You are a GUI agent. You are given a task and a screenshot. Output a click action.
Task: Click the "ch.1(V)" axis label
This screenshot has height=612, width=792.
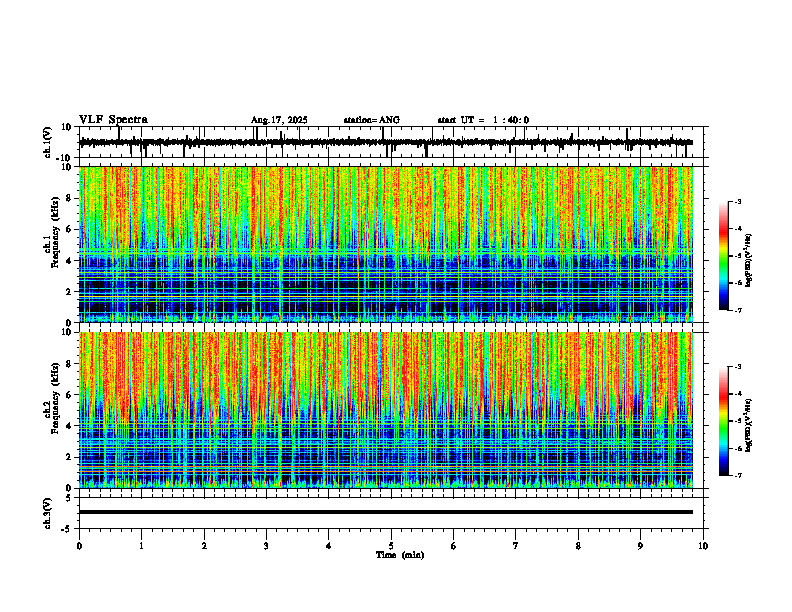(48, 142)
